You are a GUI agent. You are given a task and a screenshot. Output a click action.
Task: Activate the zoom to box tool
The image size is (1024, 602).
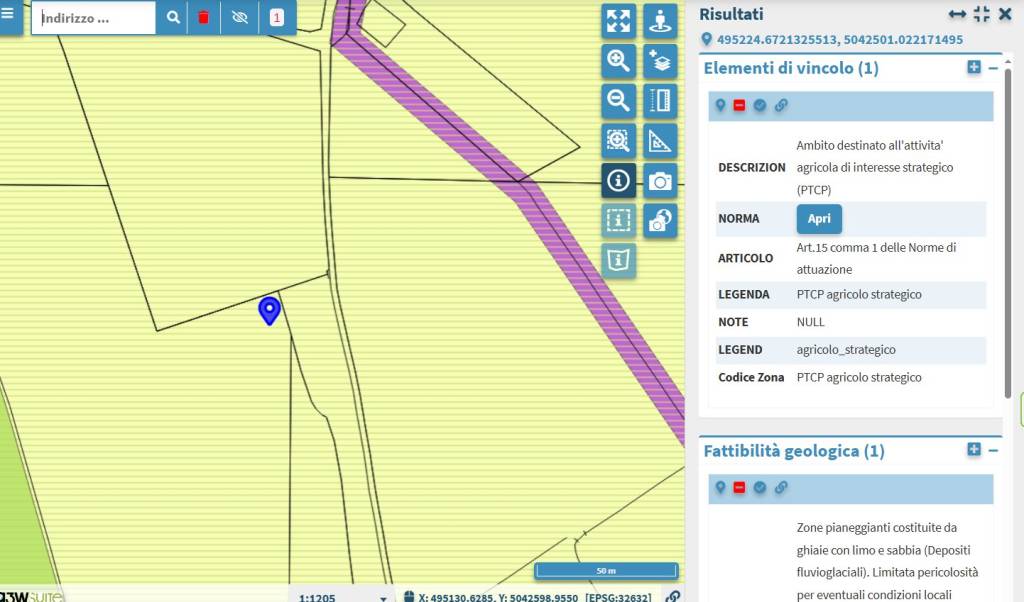coord(618,140)
